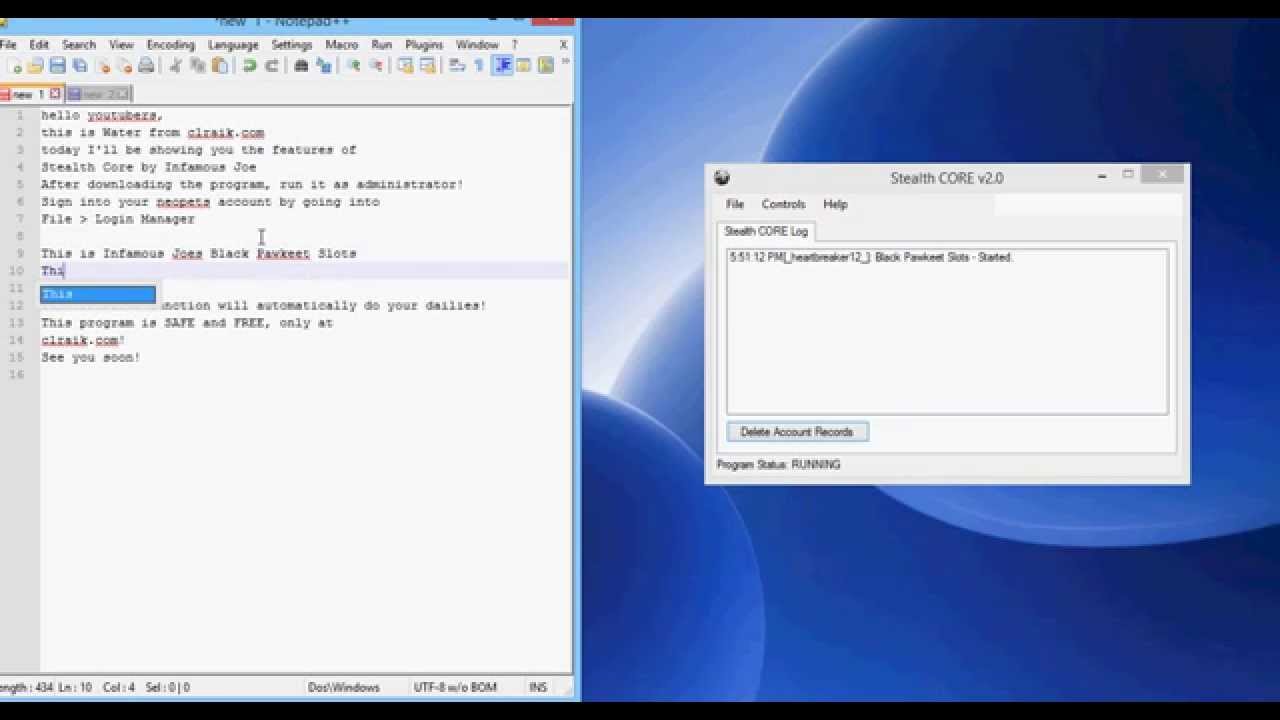This screenshot has height=720, width=1280.
Task: Open the View menu in Notepad++
Action: (x=121, y=45)
